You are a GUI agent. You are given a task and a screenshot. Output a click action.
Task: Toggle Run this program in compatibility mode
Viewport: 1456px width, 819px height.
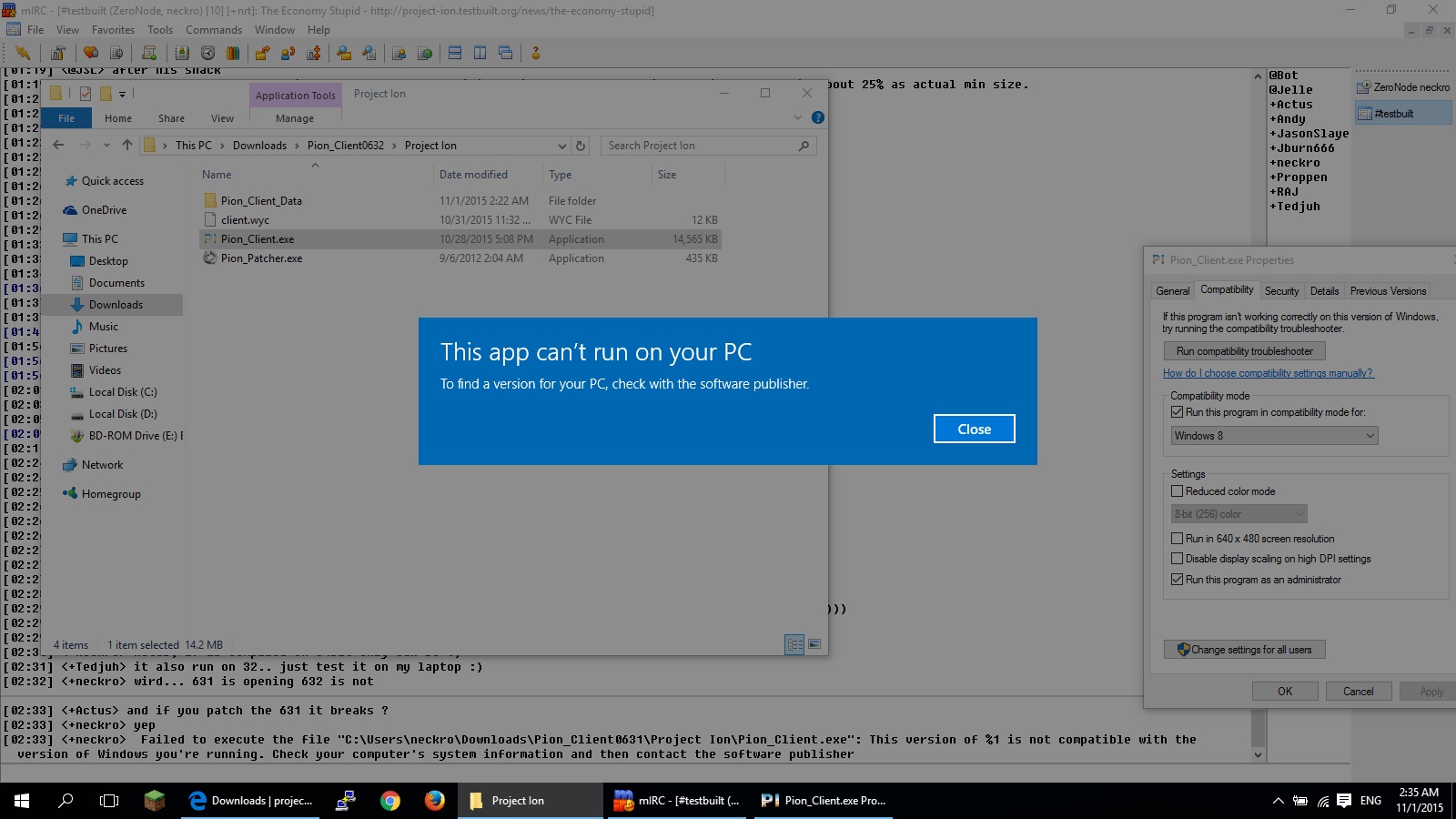coord(1177,412)
